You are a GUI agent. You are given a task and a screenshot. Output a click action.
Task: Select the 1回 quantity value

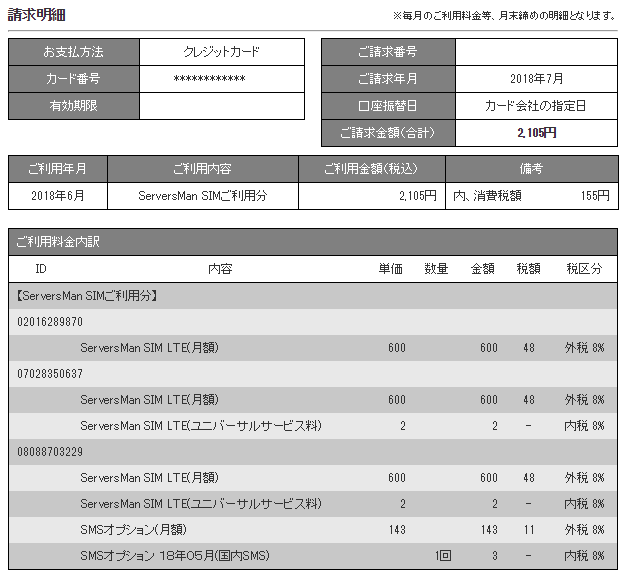[x=443, y=556]
